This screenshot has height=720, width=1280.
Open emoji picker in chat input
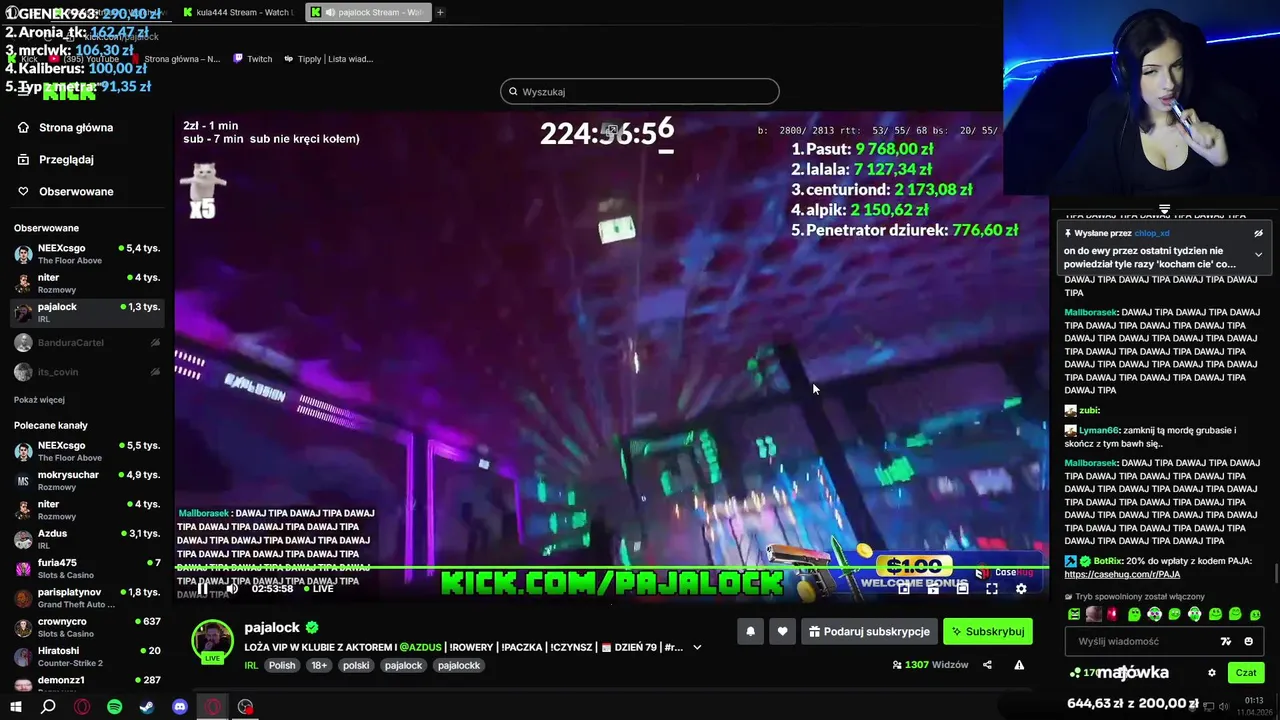1248,642
